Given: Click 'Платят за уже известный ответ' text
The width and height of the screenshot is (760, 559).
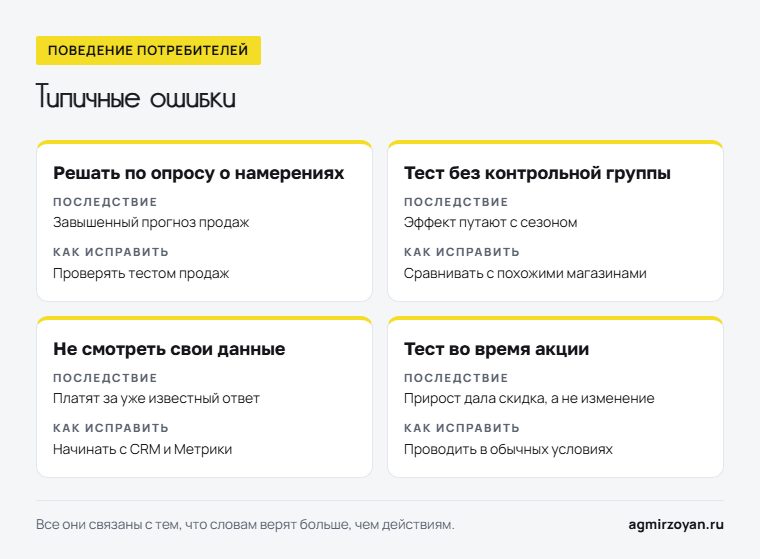Looking at the screenshot, I should click(x=156, y=399).
